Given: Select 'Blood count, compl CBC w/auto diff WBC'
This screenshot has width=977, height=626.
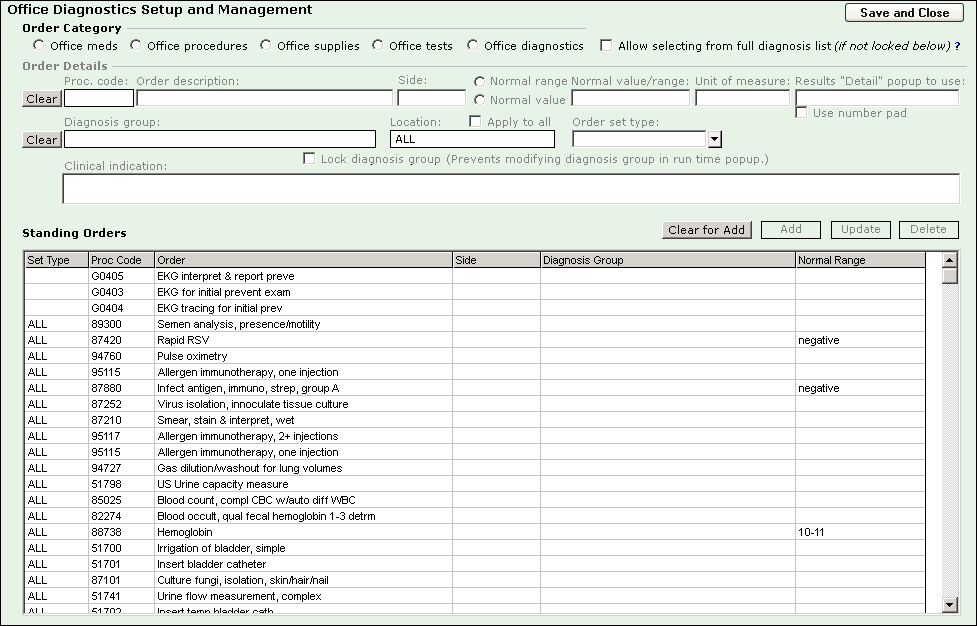Looking at the screenshot, I should 475,500.
